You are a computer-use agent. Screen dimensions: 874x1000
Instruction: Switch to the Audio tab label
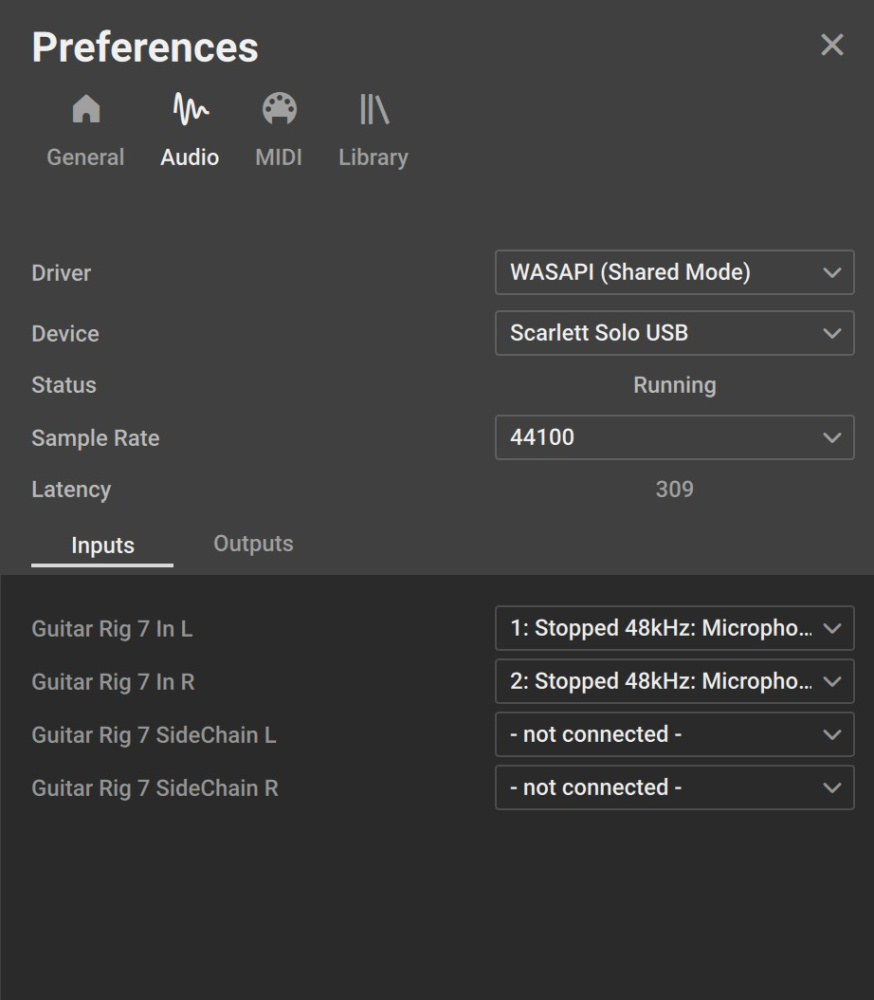coord(189,158)
